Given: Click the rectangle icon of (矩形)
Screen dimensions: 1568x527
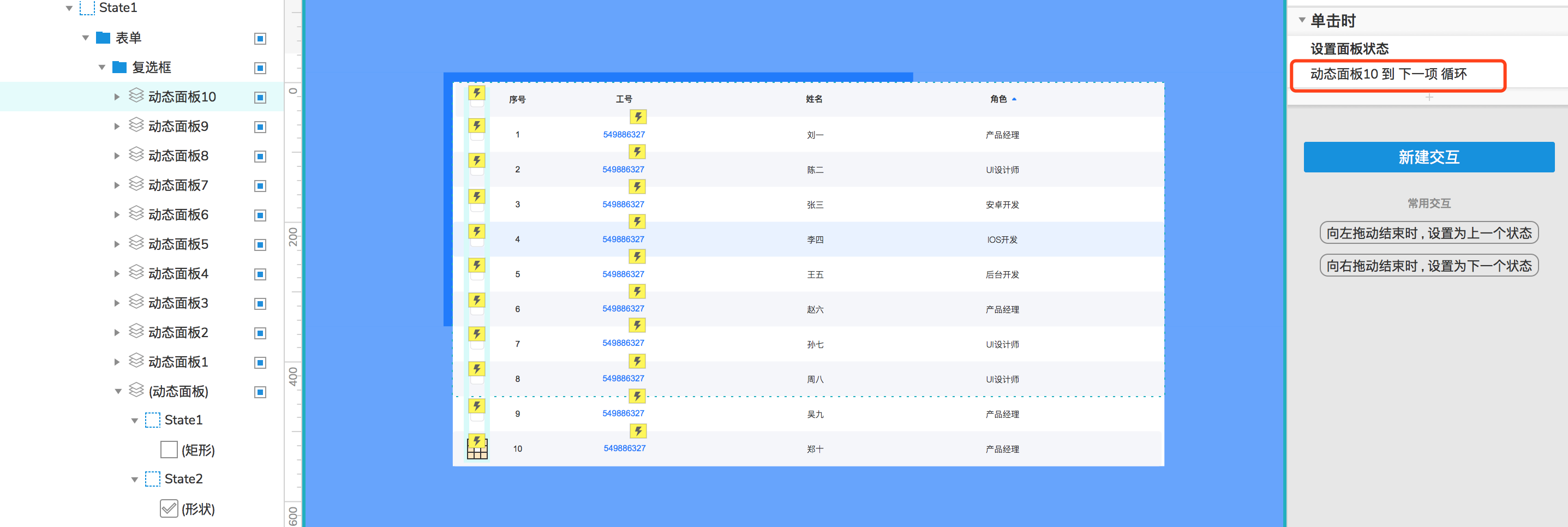Looking at the screenshot, I should tap(169, 450).
